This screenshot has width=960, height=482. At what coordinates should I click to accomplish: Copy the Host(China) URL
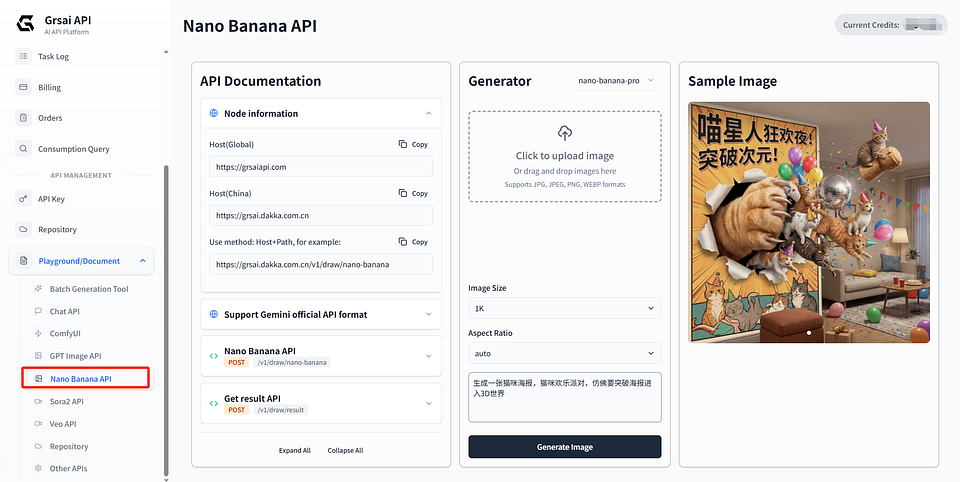click(x=413, y=194)
